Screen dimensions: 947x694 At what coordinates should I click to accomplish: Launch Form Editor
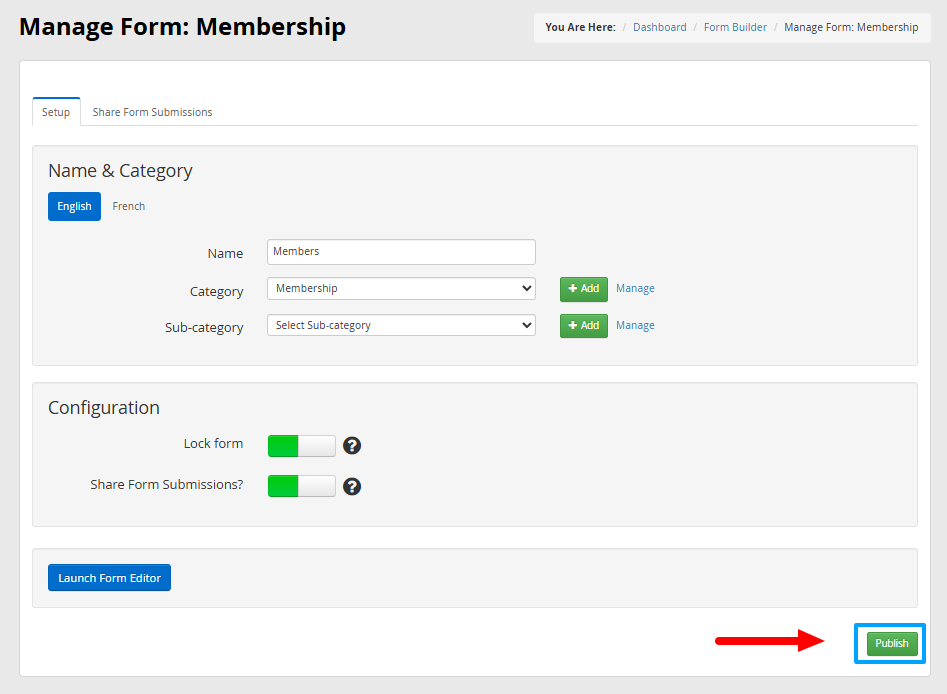(109, 578)
